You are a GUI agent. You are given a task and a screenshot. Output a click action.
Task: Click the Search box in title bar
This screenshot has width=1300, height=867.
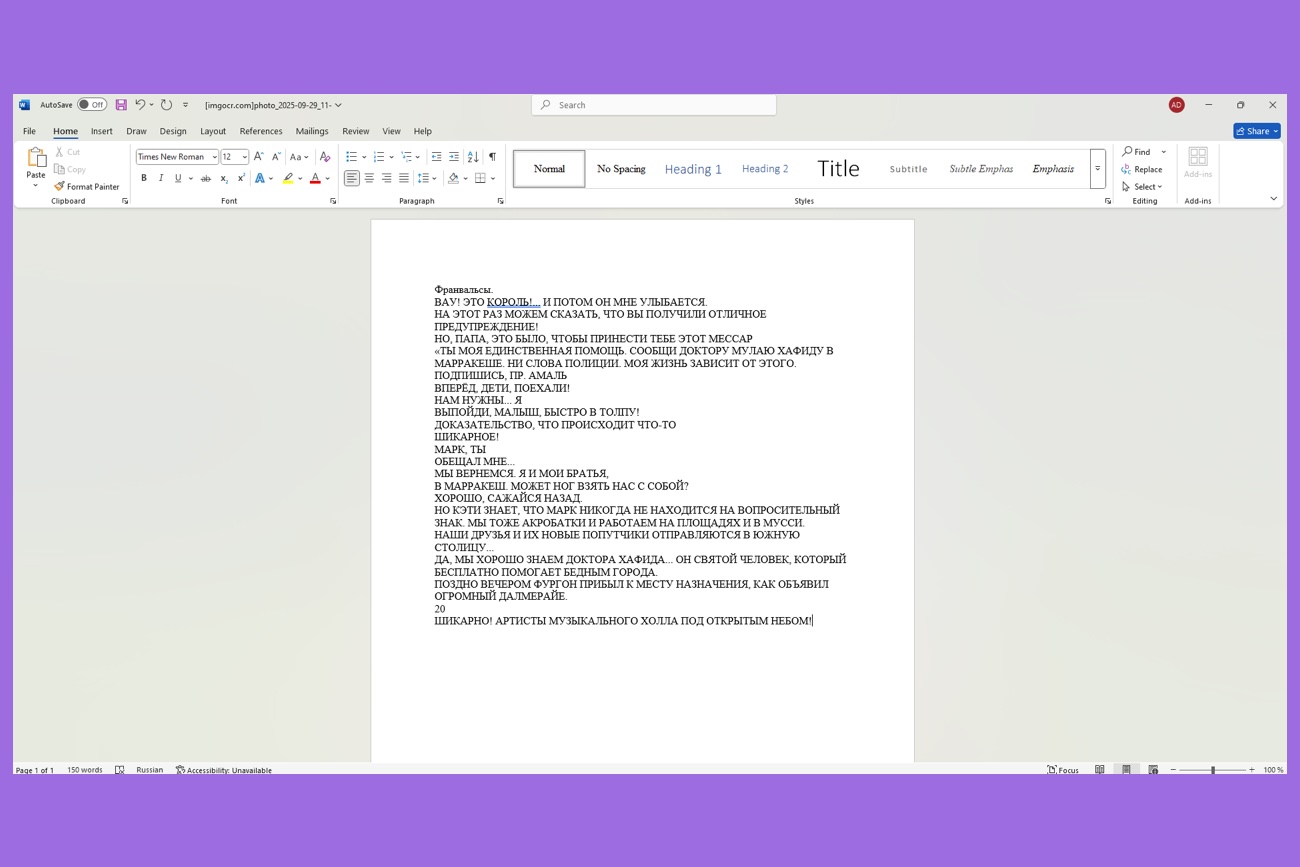coord(654,105)
